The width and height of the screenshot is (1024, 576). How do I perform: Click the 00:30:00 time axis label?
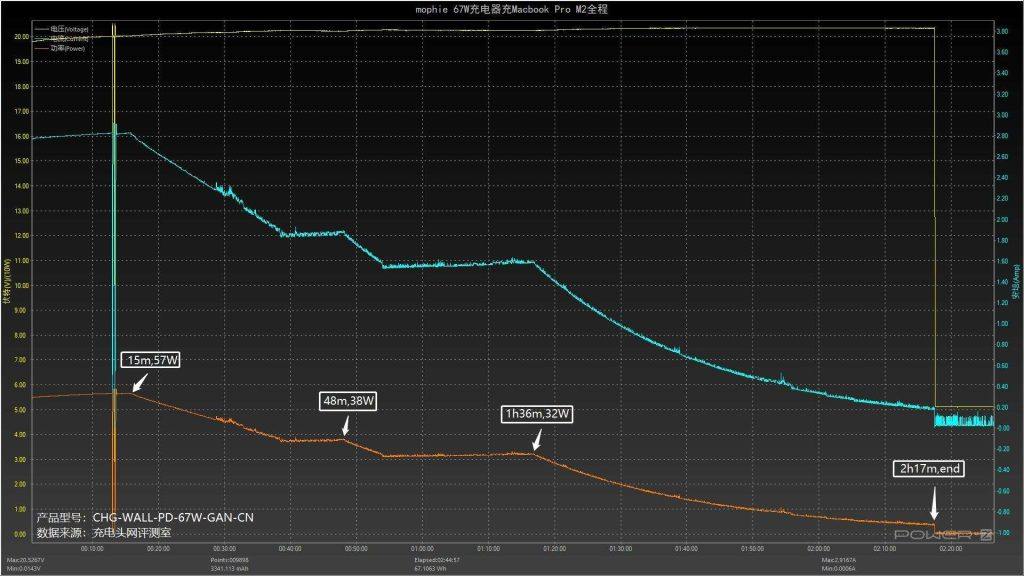coord(224,549)
